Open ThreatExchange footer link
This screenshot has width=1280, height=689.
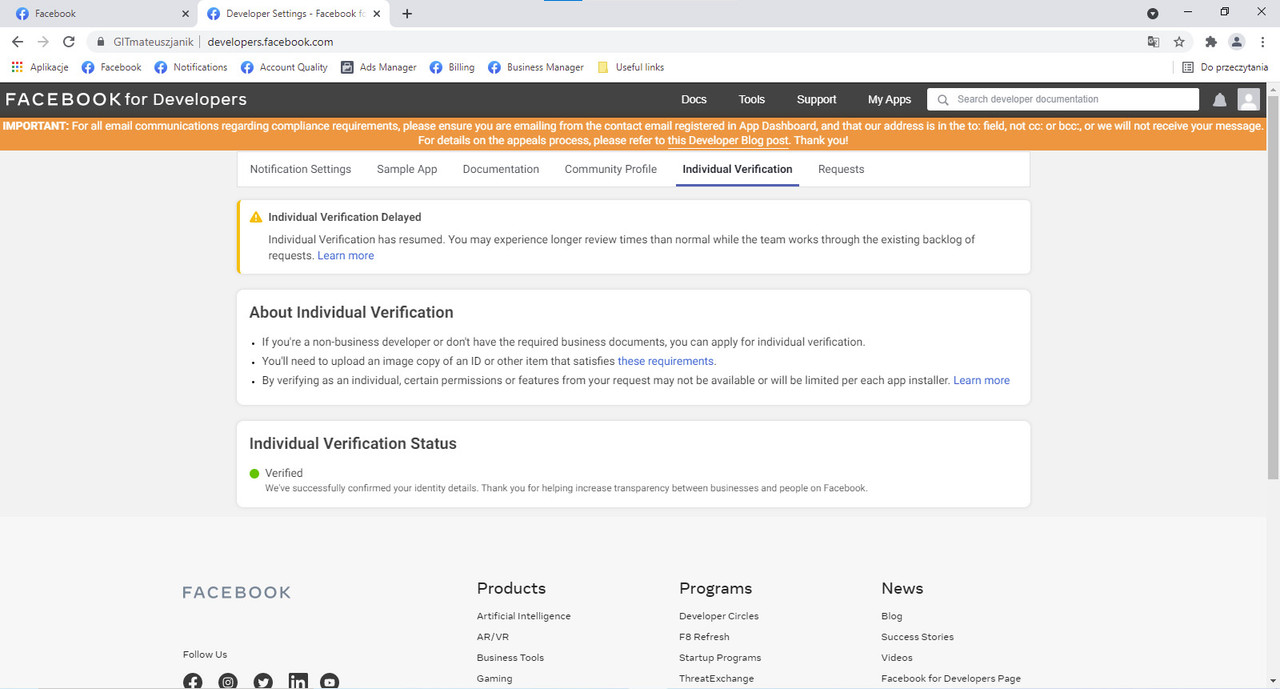(717, 678)
